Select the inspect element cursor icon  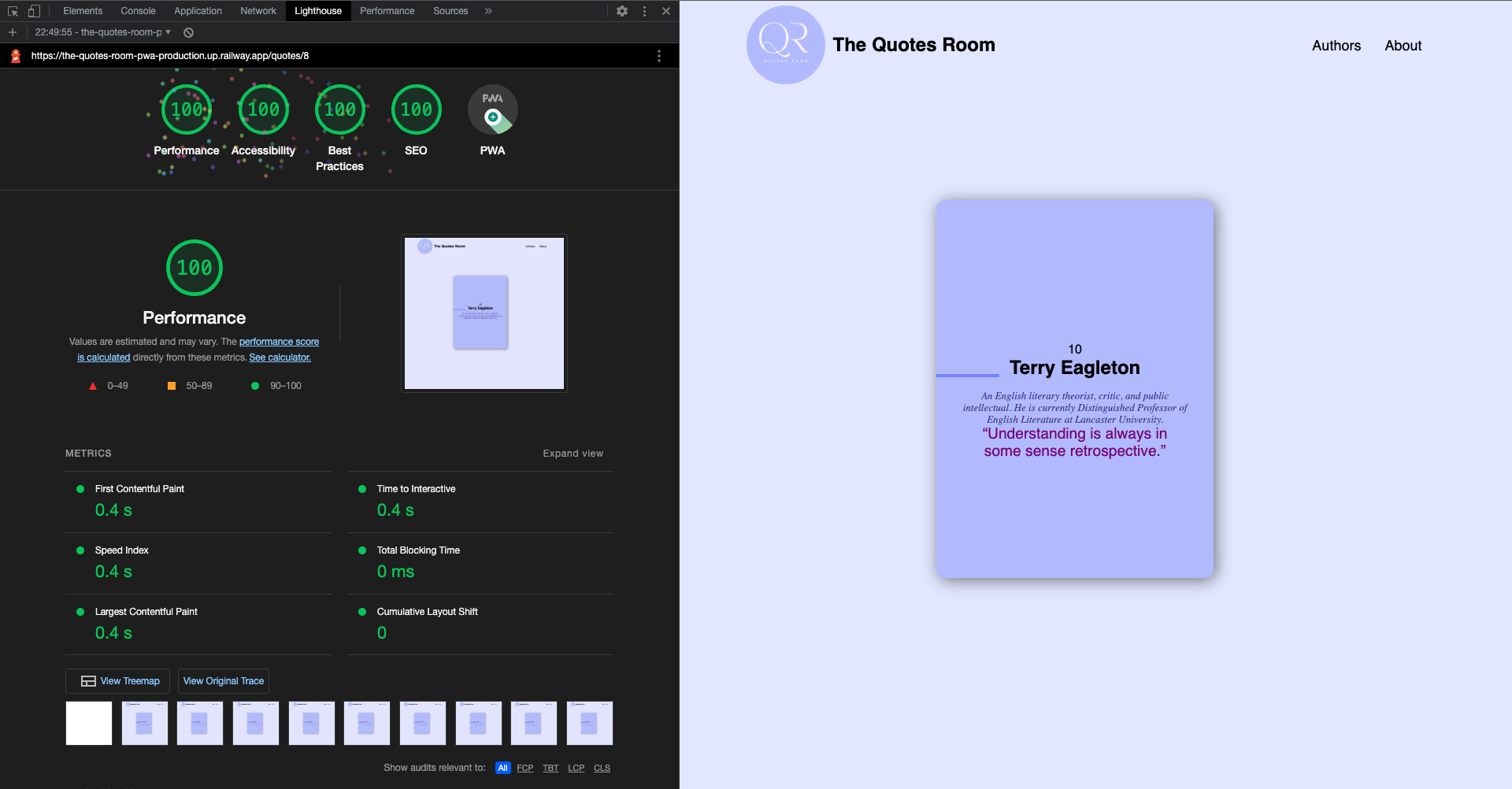point(12,10)
